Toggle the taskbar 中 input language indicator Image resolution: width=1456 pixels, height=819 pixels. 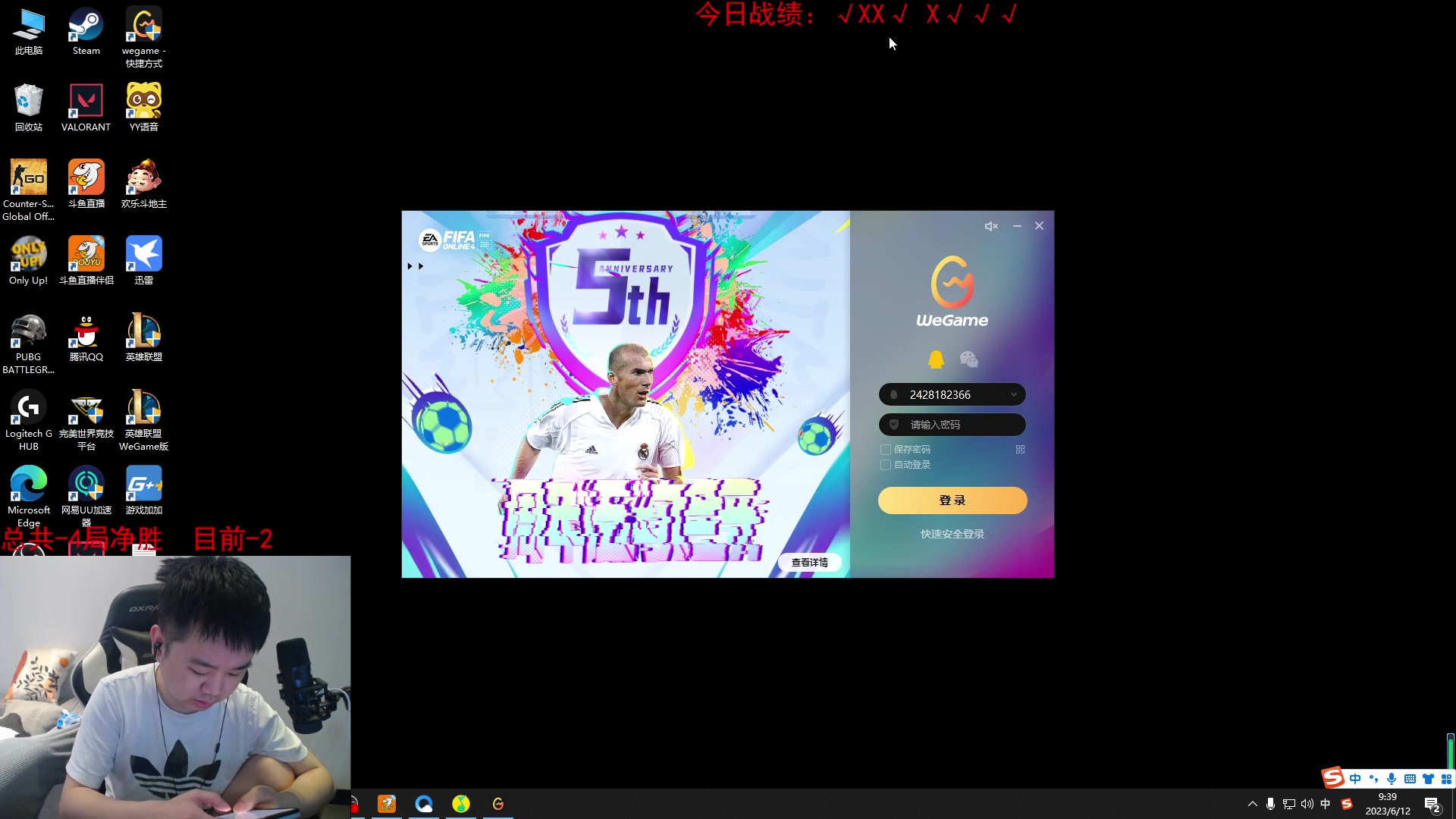click(x=1326, y=804)
